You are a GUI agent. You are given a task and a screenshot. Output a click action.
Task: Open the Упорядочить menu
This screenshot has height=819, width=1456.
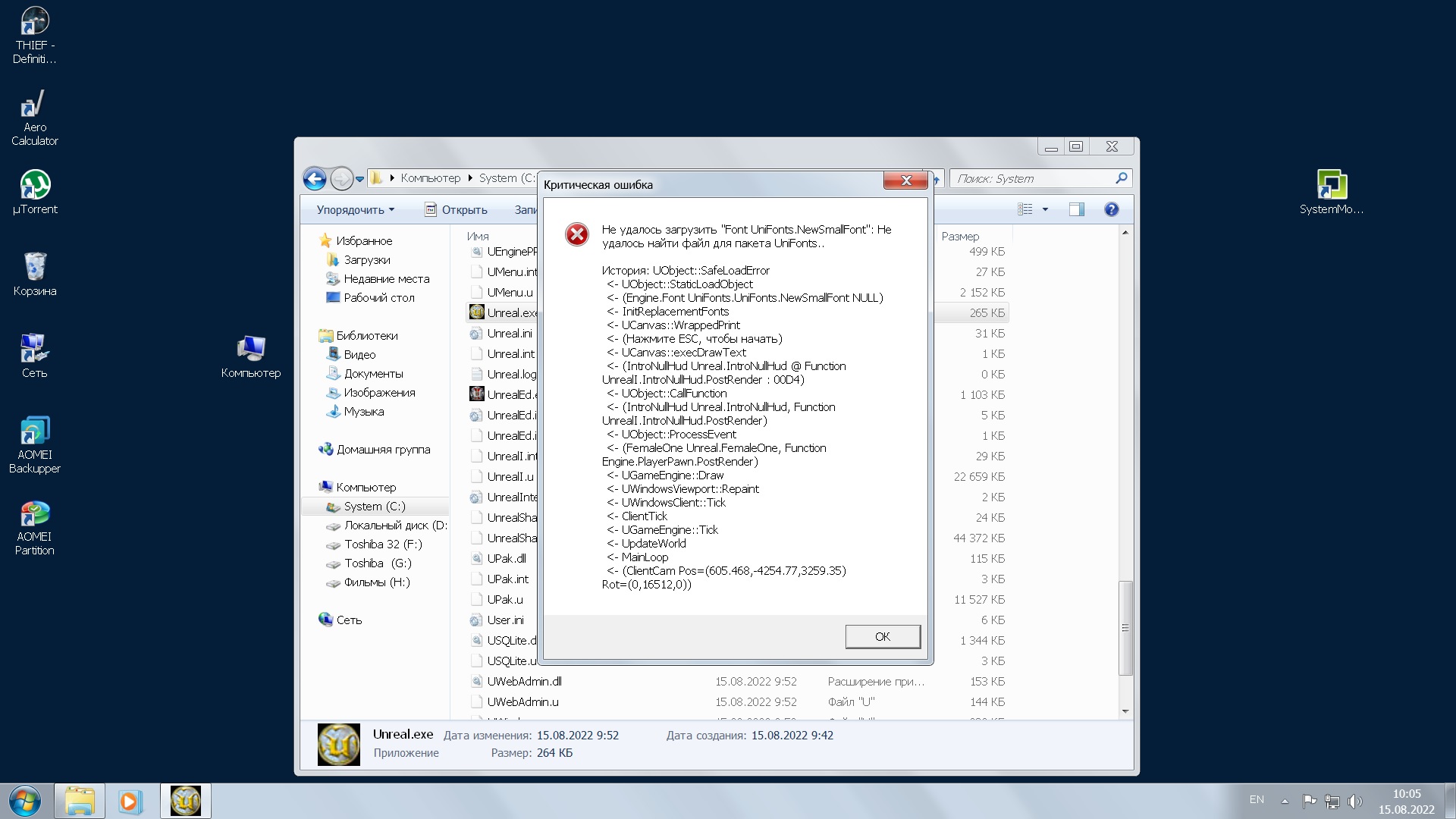pos(355,210)
